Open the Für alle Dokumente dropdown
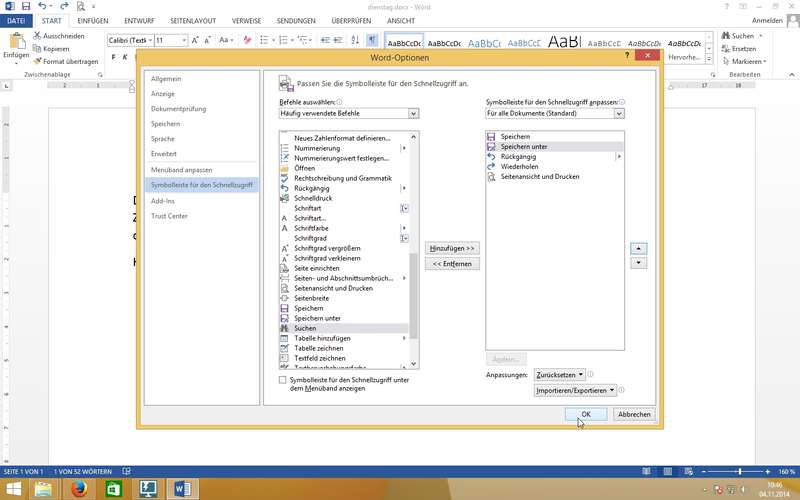Screen dimensions: 800x500 pyautogui.click(x=554, y=114)
